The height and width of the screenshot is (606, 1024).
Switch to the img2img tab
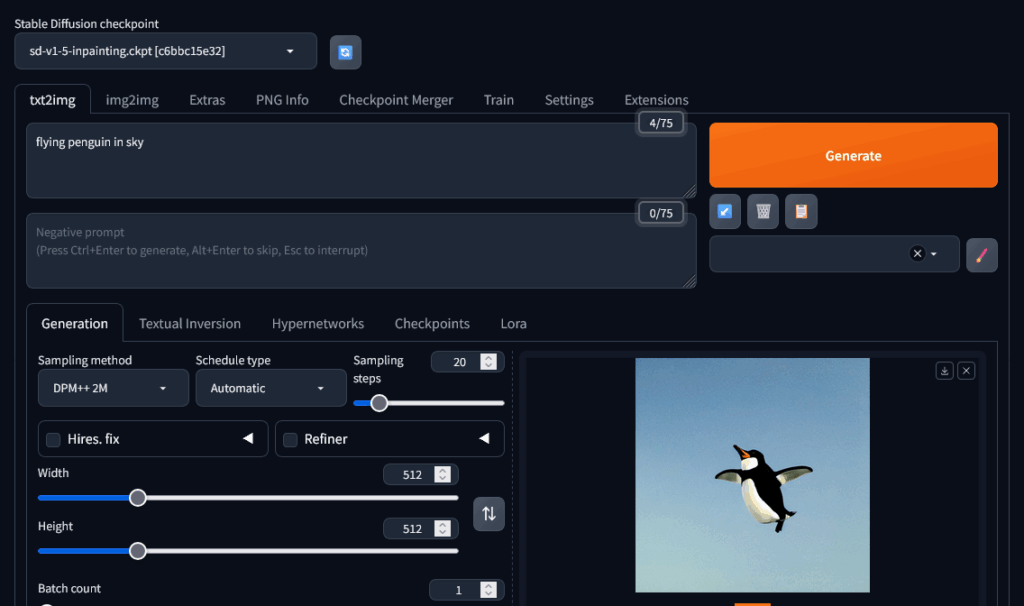tap(132, 100)
